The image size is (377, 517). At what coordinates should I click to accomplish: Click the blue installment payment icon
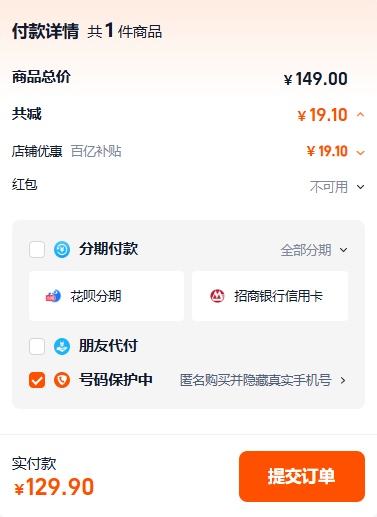coord(62,250)
